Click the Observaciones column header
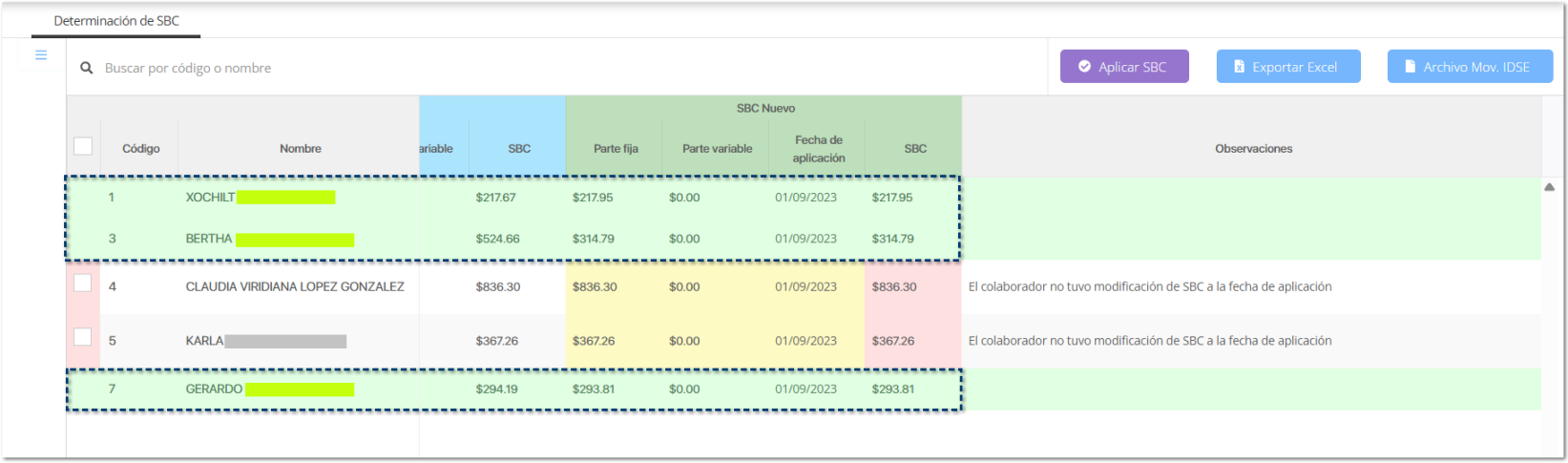This screenshot has height=463, width=1568. 1252,149
